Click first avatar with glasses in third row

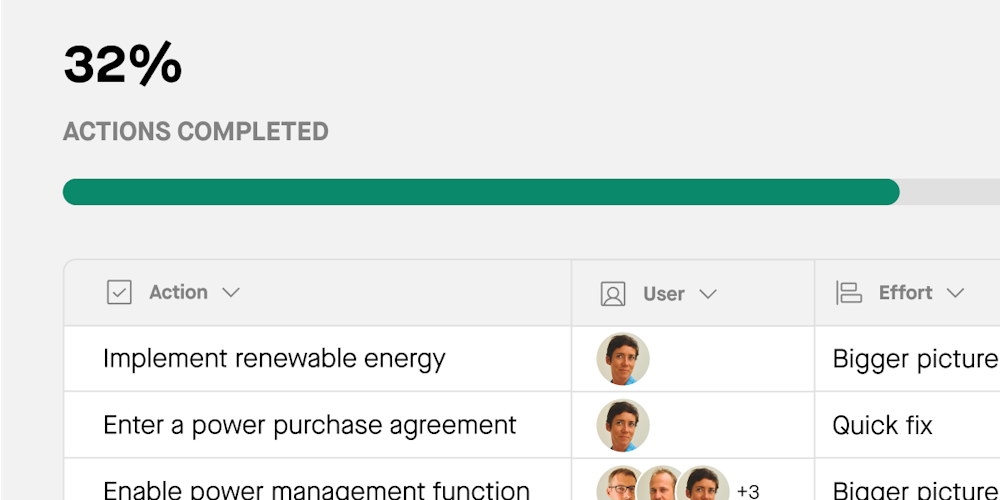point(619,487)
